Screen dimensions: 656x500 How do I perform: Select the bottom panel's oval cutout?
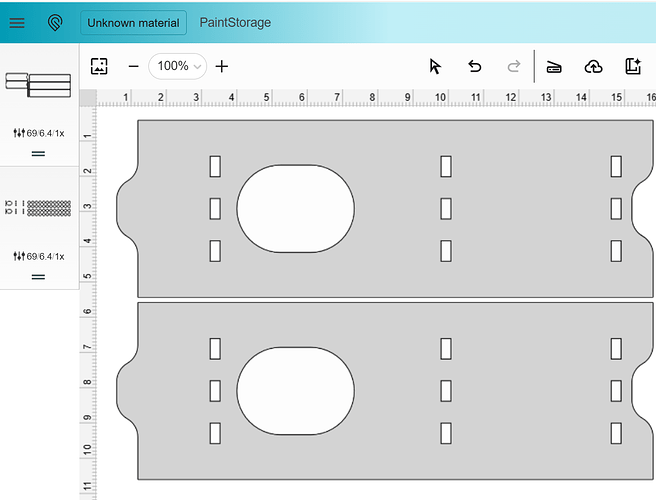295,391
